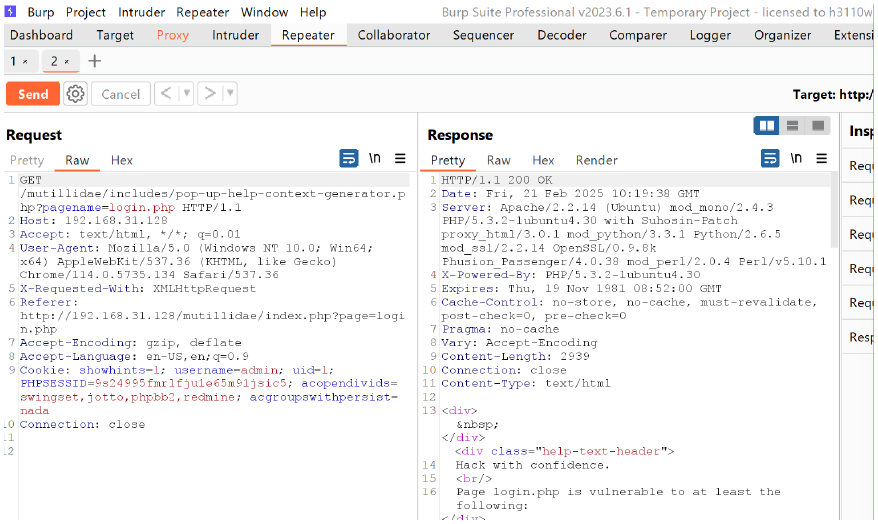Click 'Connection: close' line in request
Screen dimensions: 878x524
[82, 424]
